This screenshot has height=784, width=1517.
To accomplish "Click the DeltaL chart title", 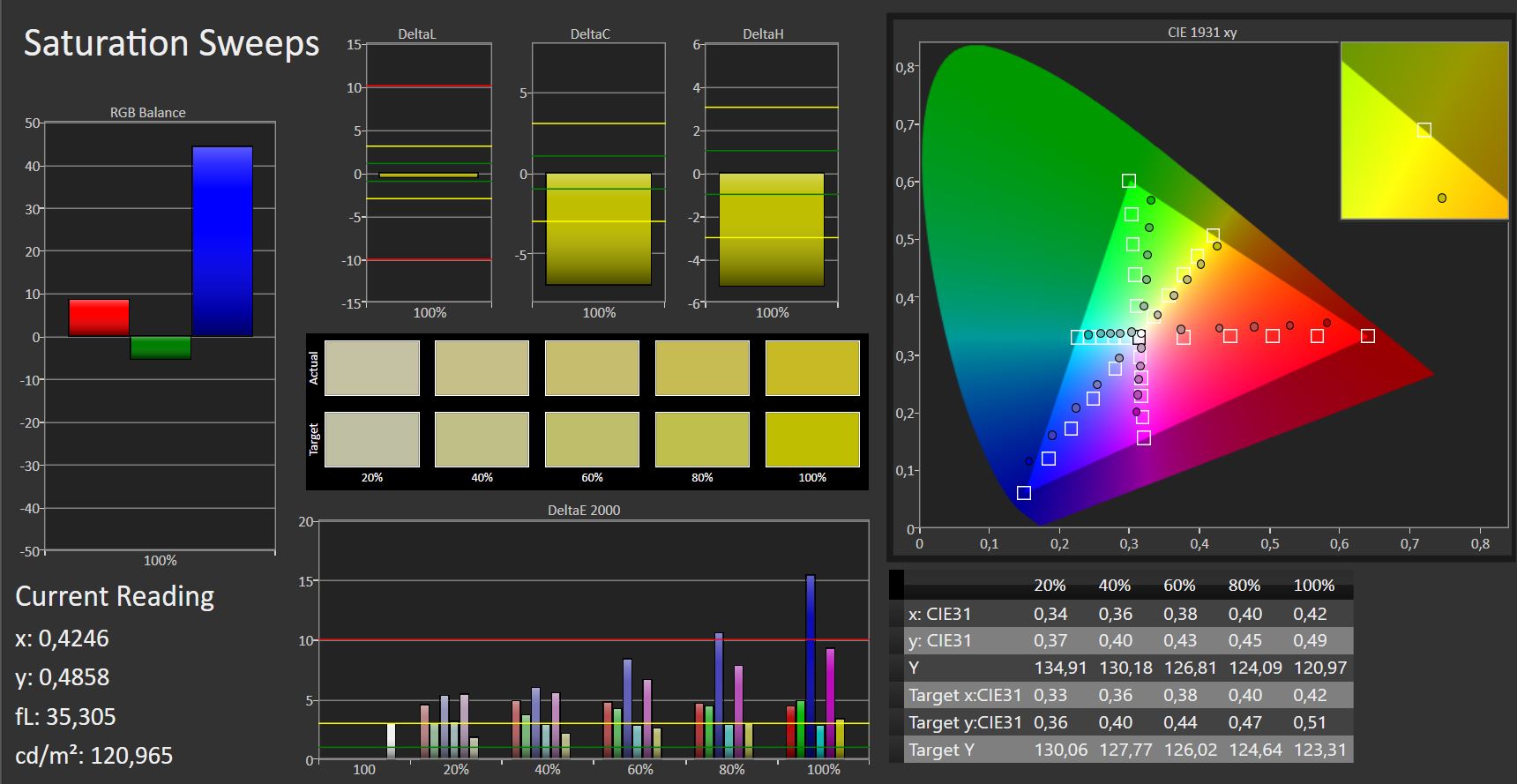I will (416, 34).
